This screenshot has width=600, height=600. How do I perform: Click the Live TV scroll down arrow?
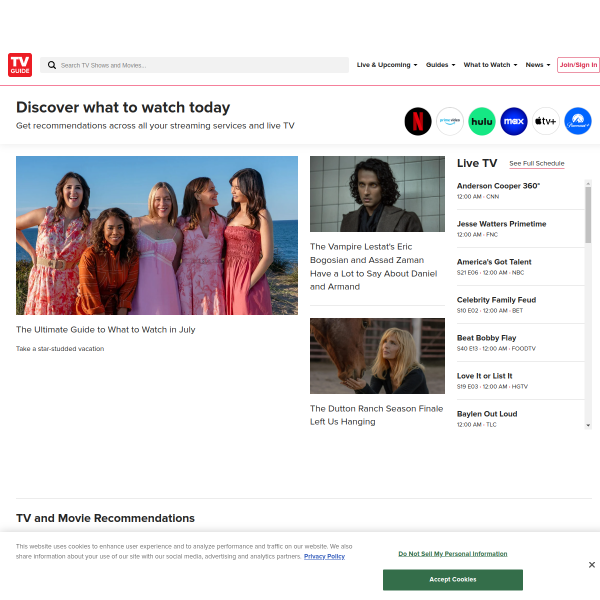(588, 426)
